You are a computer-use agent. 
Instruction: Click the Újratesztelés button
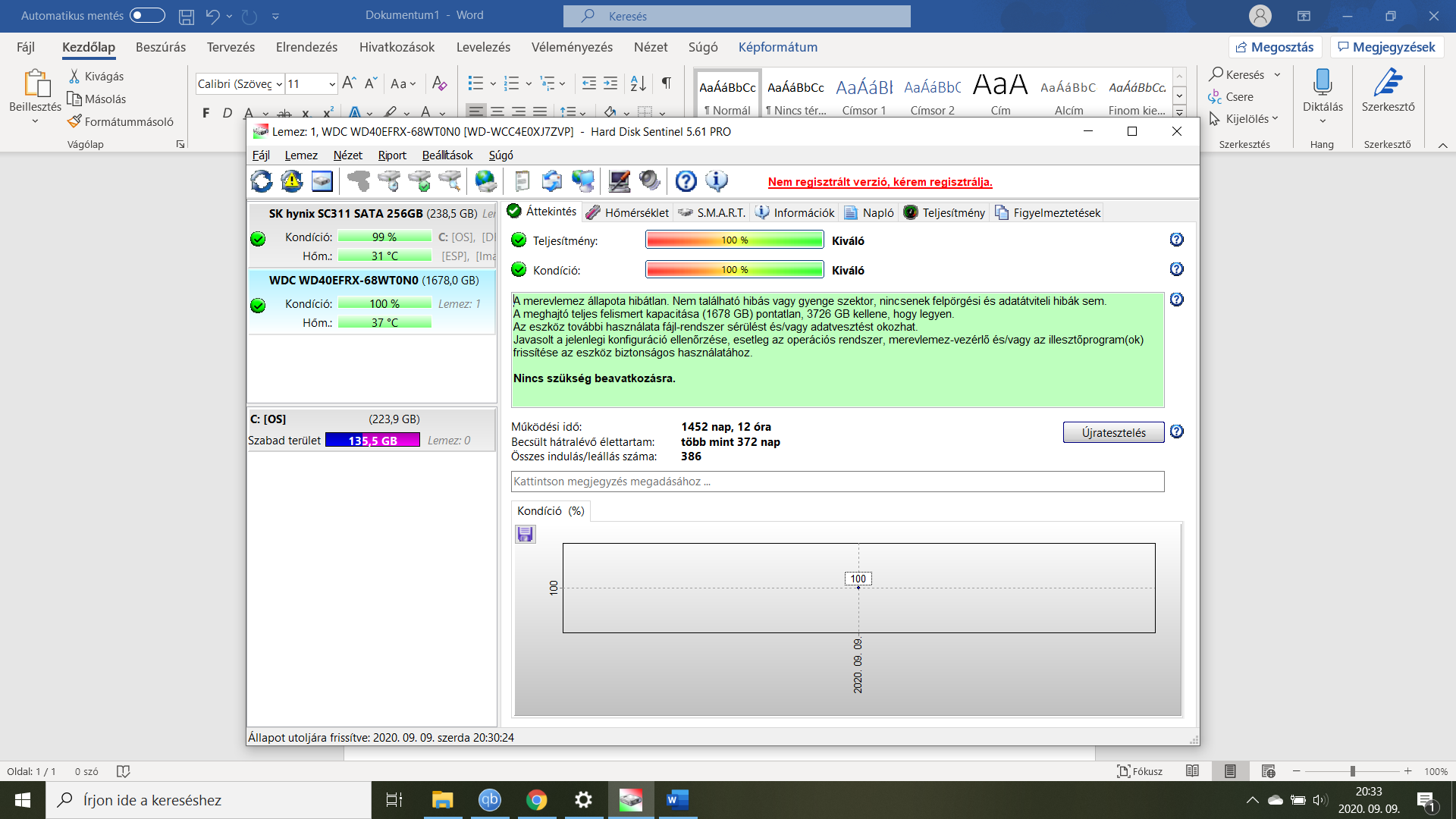(x=1113, y=432)
